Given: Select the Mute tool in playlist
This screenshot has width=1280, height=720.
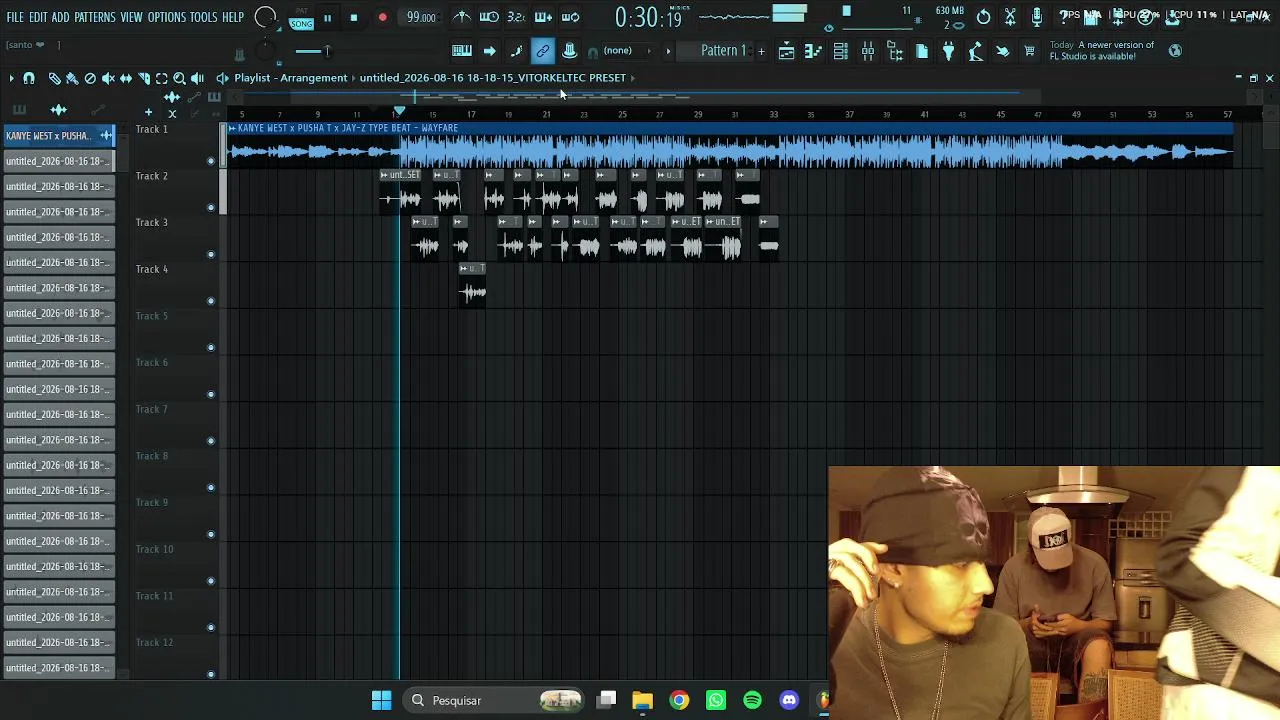Looking at the screenshot, I should tap(108, 78).
